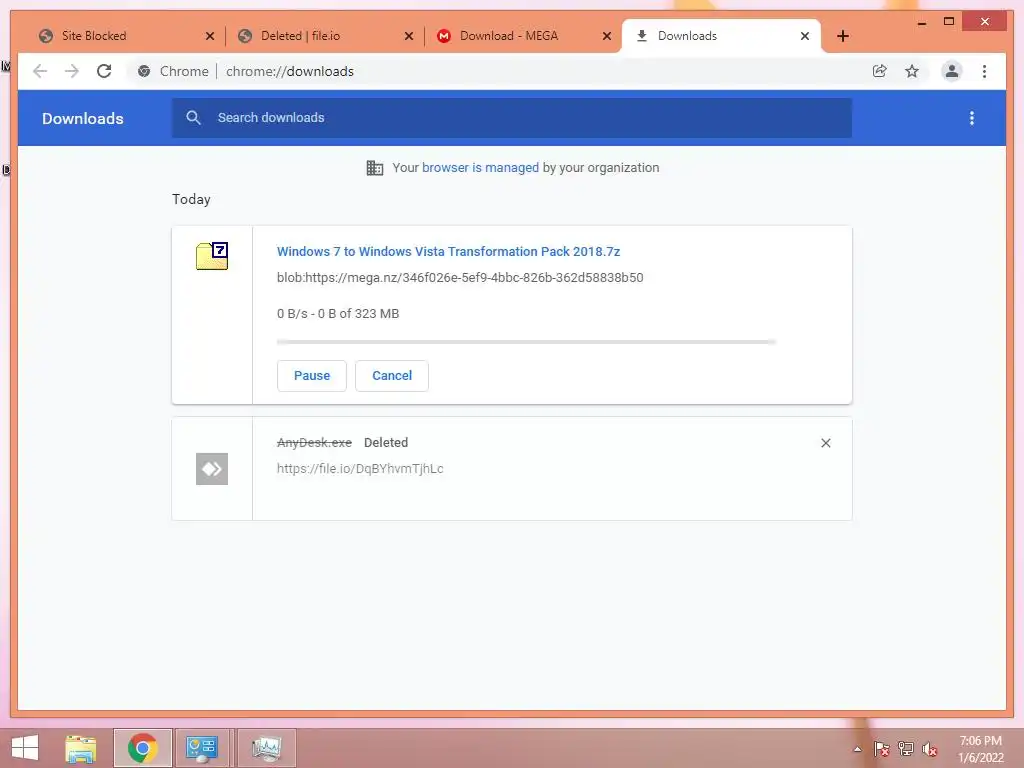Image resolution: width=1024 pixels, height=768 pixels.
Task: Reload the current page
Action: coord(104,71)
